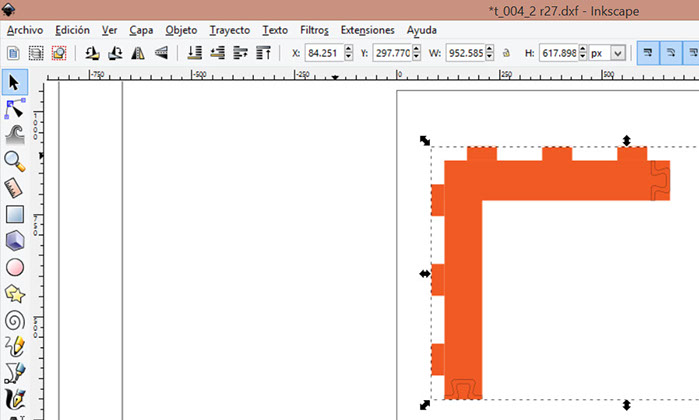Click the W width field 952.585
699x420 pixels.
pyautogui.click(x=465, y=53)
